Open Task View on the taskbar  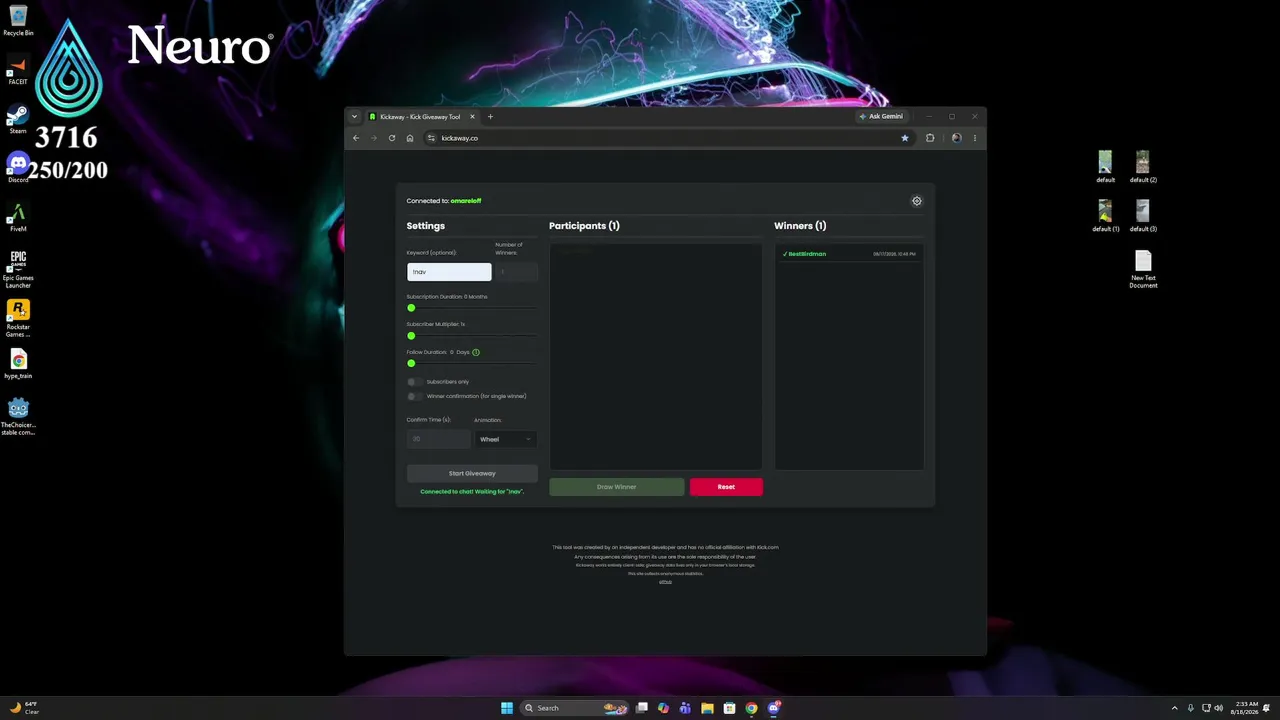tap(642, 708)
